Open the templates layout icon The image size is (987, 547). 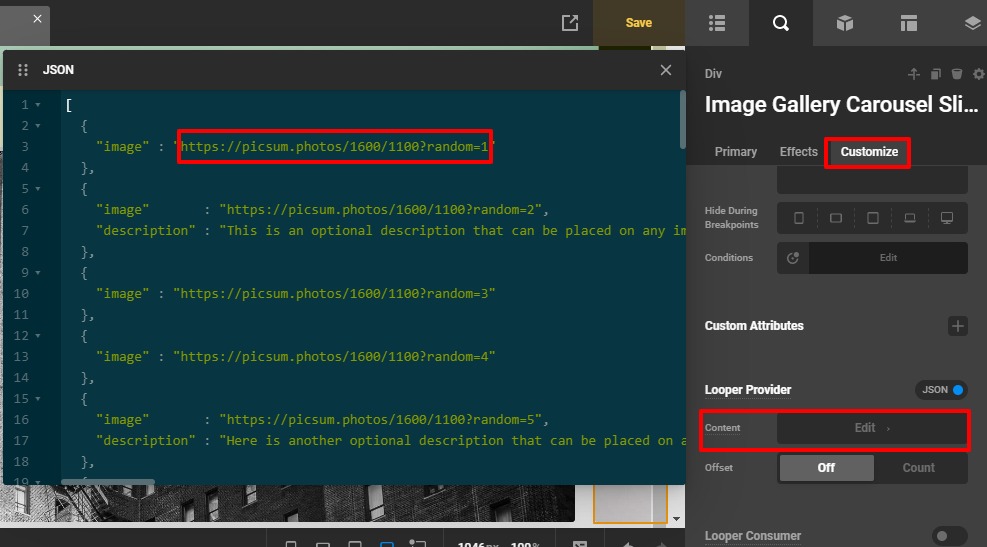coord(909,23)
